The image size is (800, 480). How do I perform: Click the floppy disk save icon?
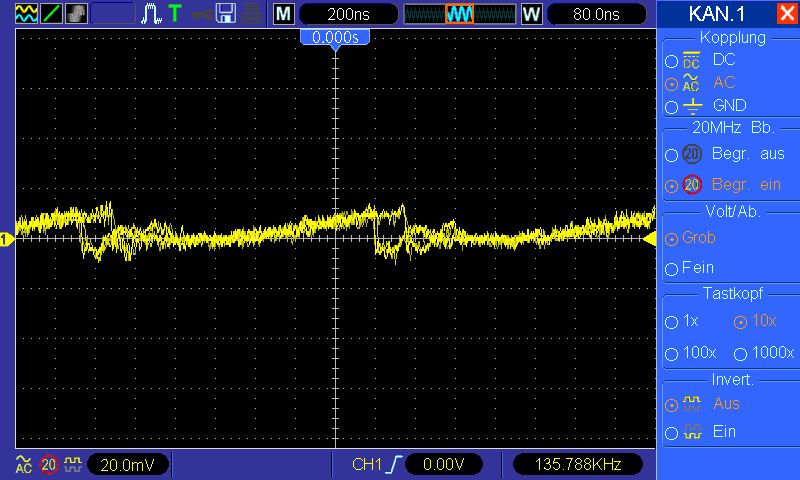coord(226,14)
